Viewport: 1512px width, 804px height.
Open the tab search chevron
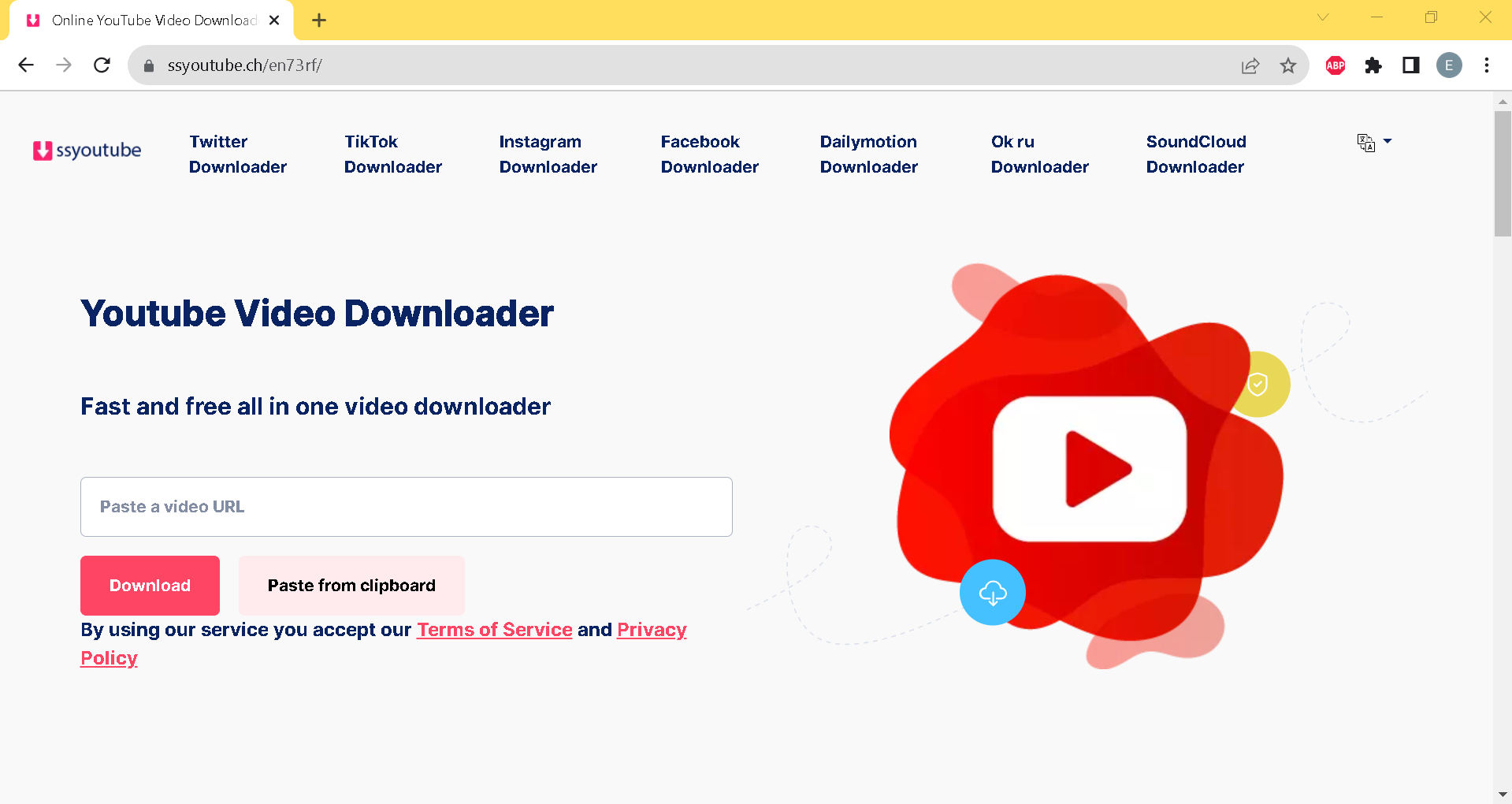[1323, 17]
